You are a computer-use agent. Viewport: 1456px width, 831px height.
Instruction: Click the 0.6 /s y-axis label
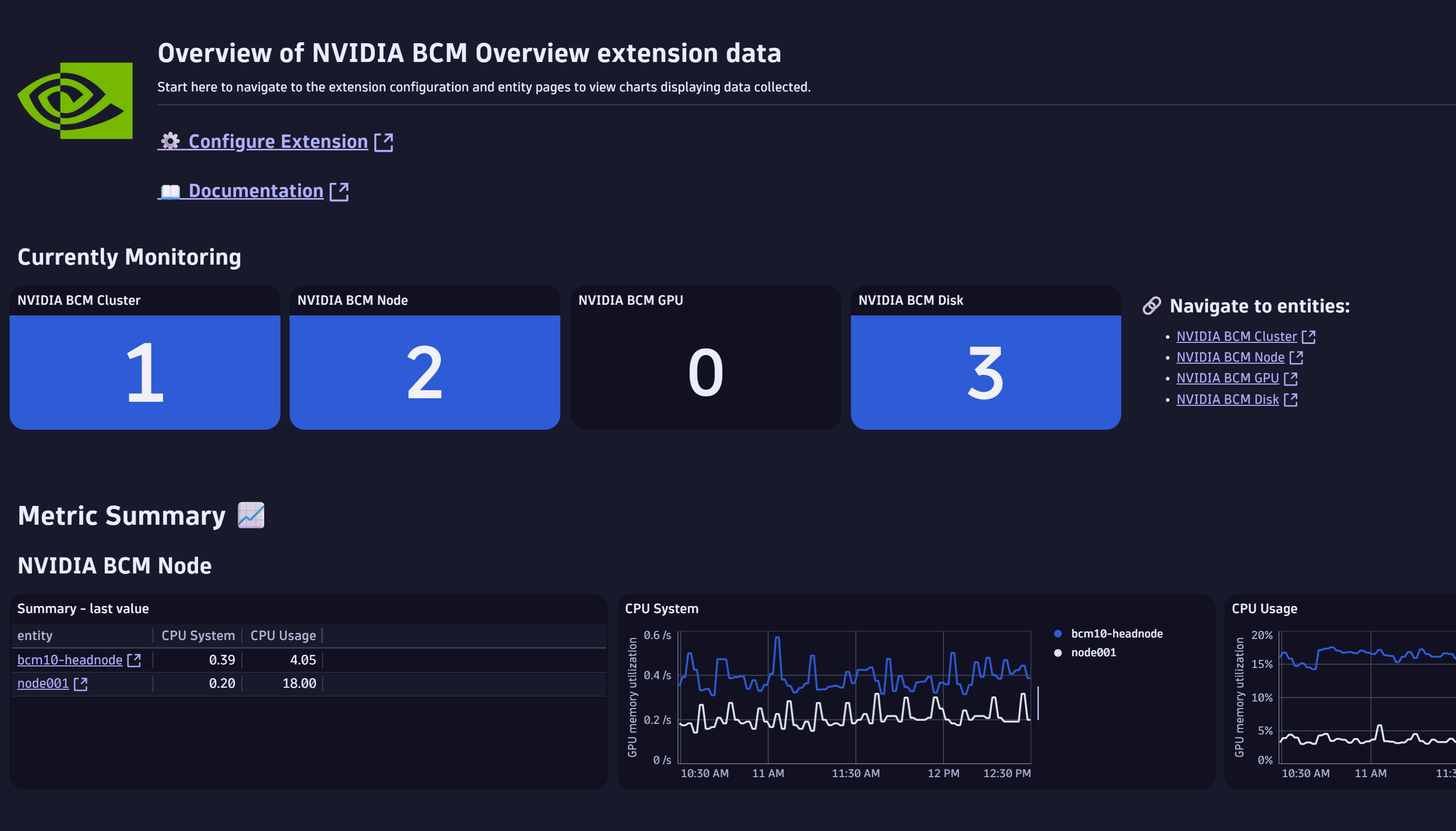click(x=657, y=635)
